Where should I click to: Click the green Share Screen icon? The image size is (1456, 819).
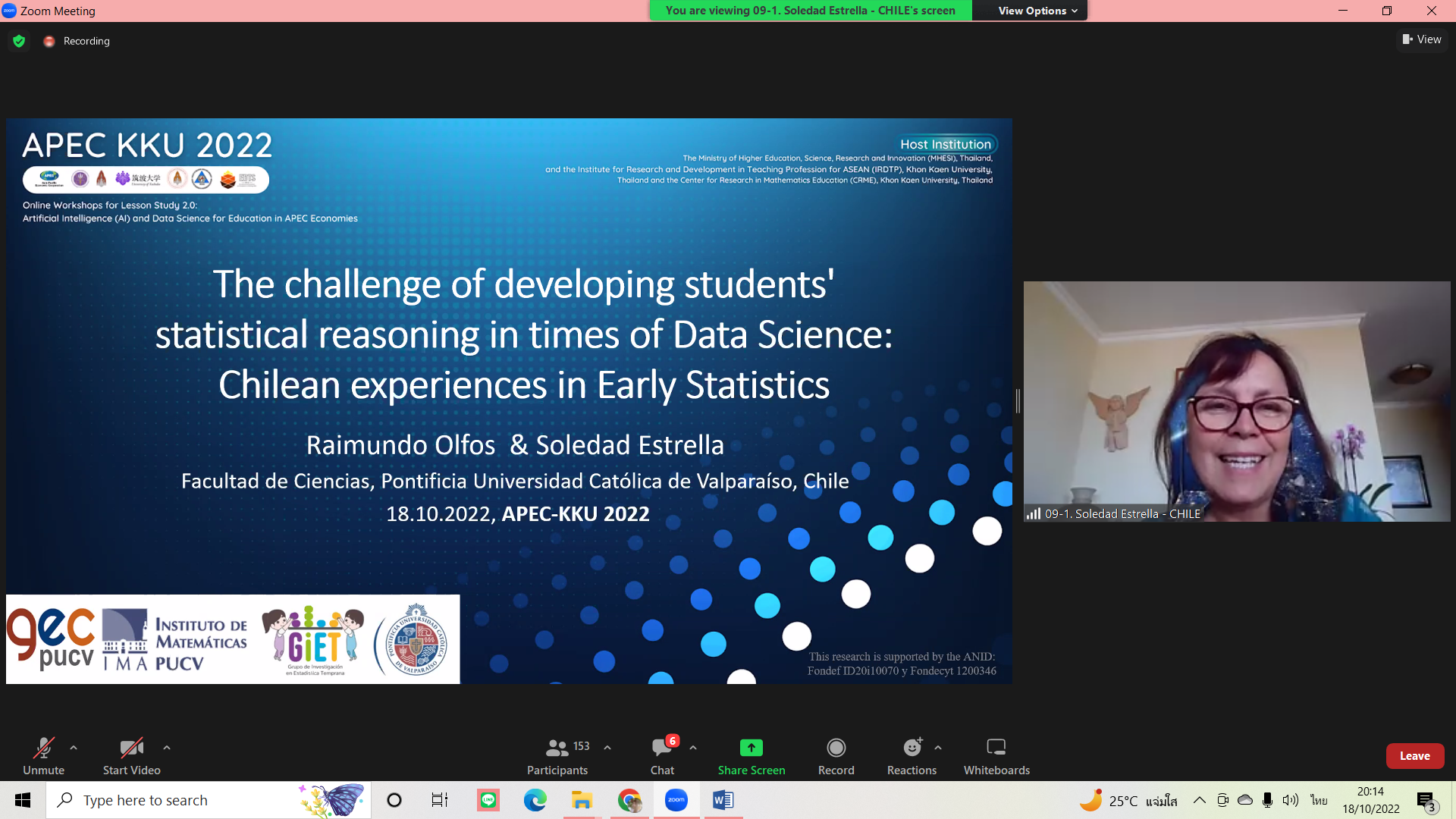(x=751, y=748)
